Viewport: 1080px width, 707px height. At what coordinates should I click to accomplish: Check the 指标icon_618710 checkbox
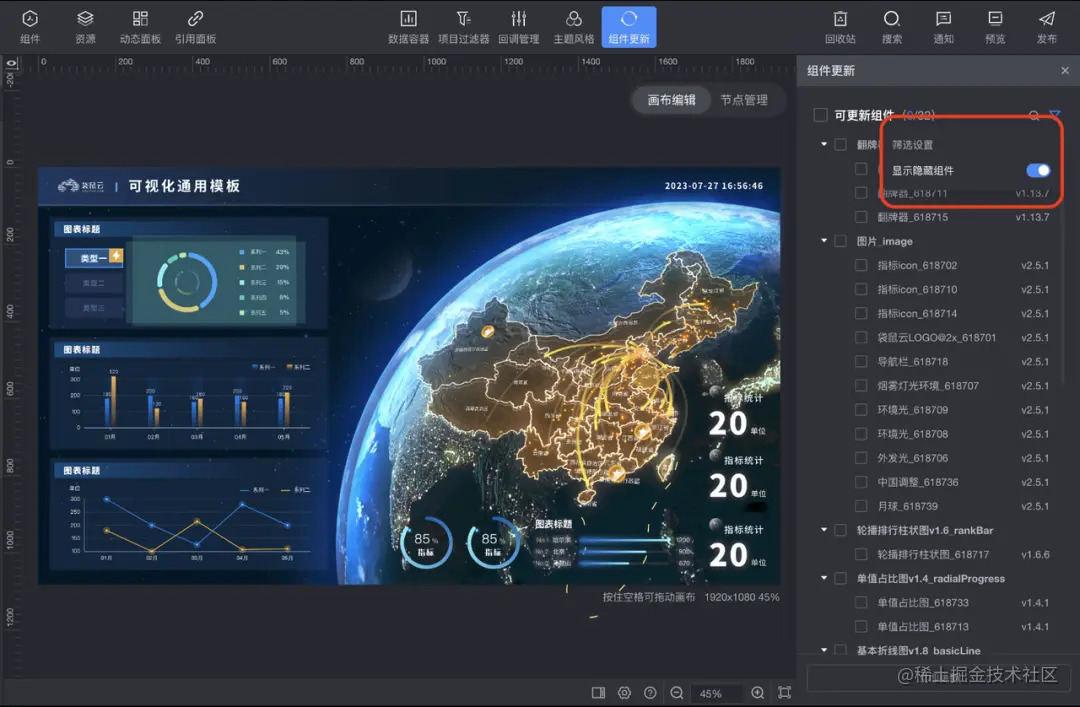861,289
